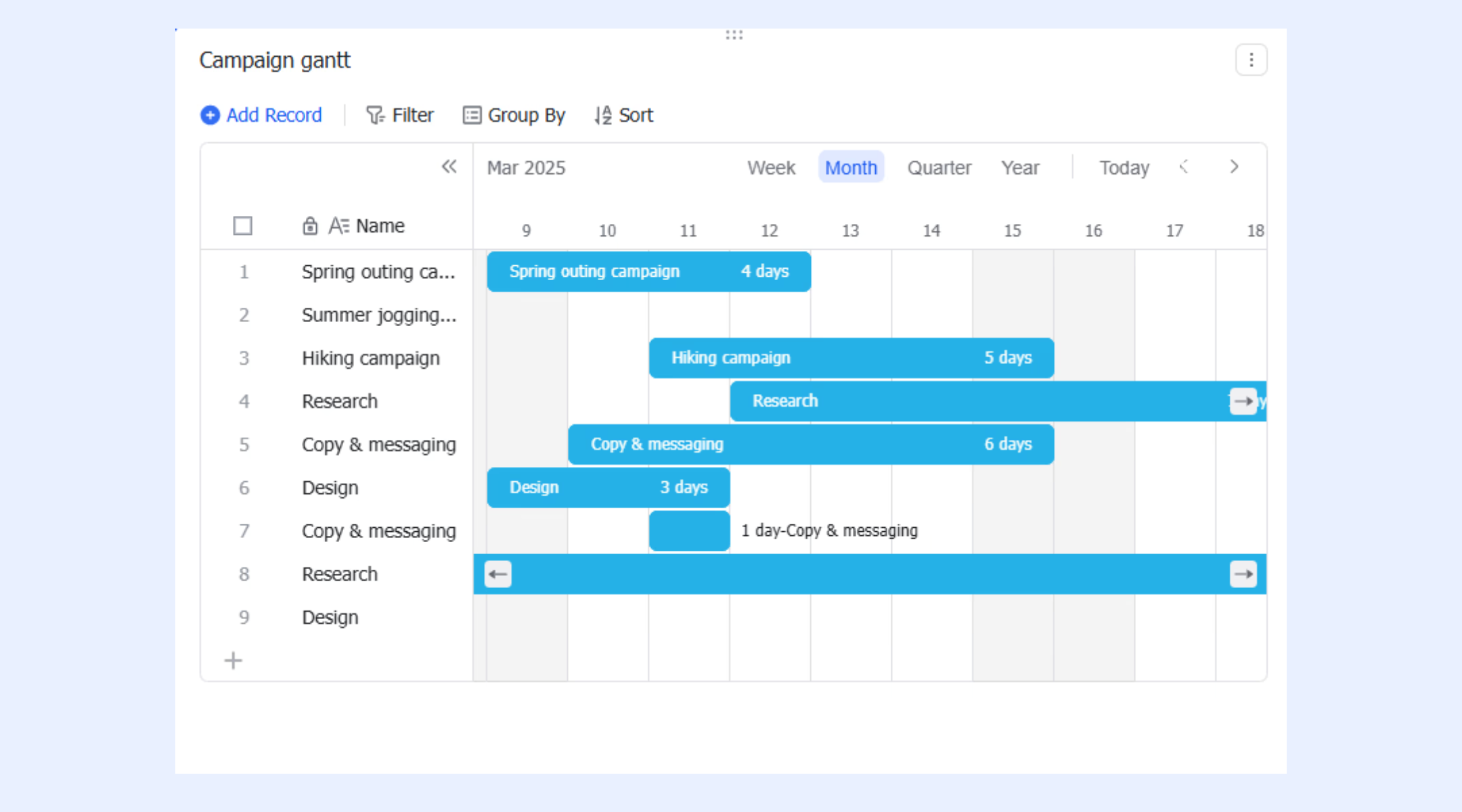Add a new row with plus button
Screen dimensions: 1462x812
234,660
